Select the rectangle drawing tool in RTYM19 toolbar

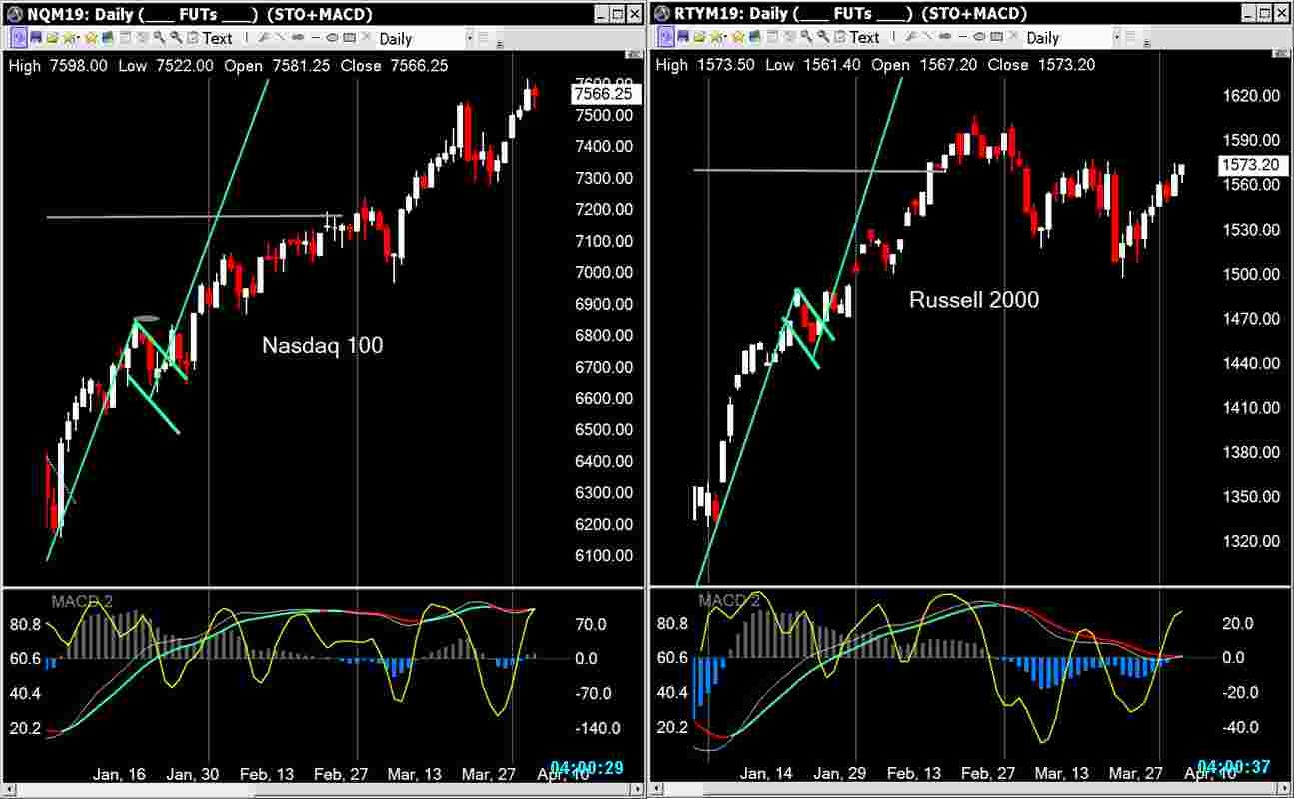click(996, 37)
